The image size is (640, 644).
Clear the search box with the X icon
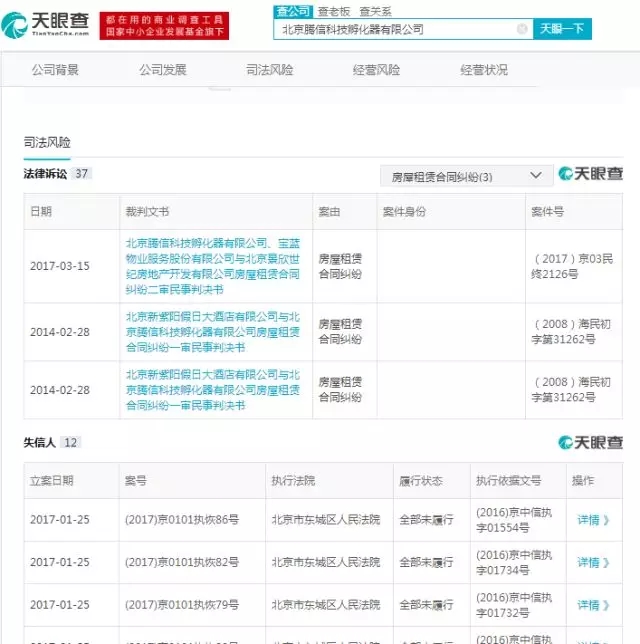click(x=522, y=29)
